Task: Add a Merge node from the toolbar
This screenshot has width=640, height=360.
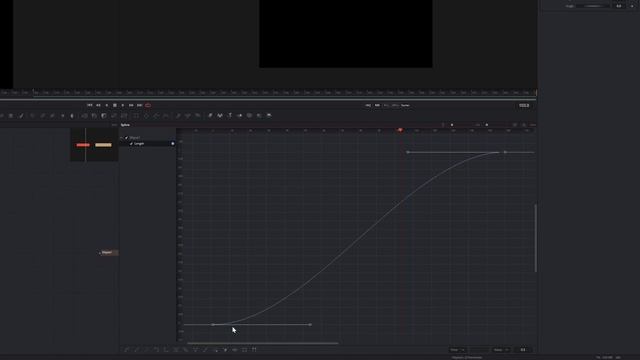Action: 85,116
